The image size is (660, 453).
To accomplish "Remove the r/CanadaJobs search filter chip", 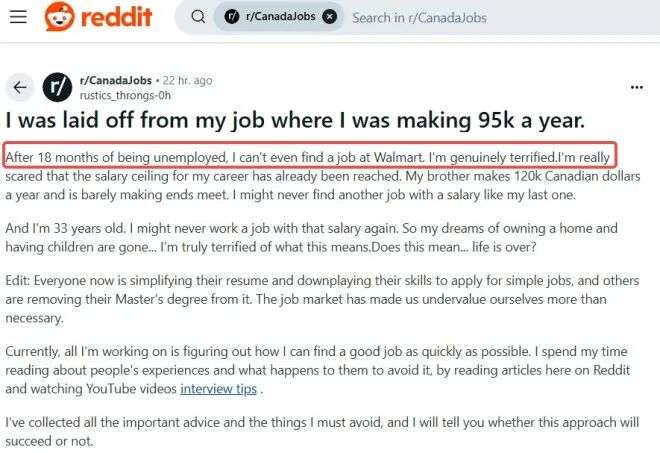I will [x=330, y=17].
